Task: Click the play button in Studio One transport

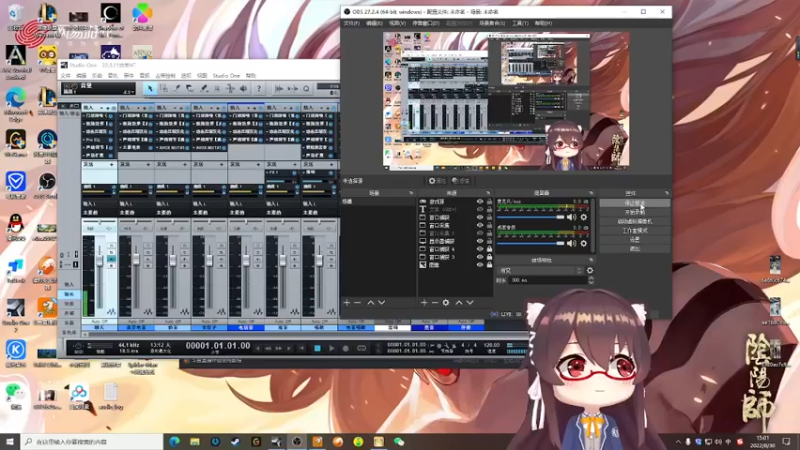Action: 331,348
